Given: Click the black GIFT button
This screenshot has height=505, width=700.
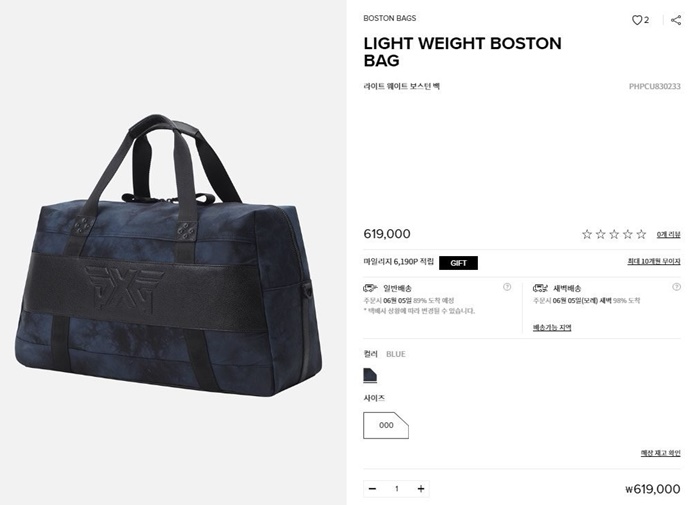Looking at the screenshot, I should click(458, 263).
